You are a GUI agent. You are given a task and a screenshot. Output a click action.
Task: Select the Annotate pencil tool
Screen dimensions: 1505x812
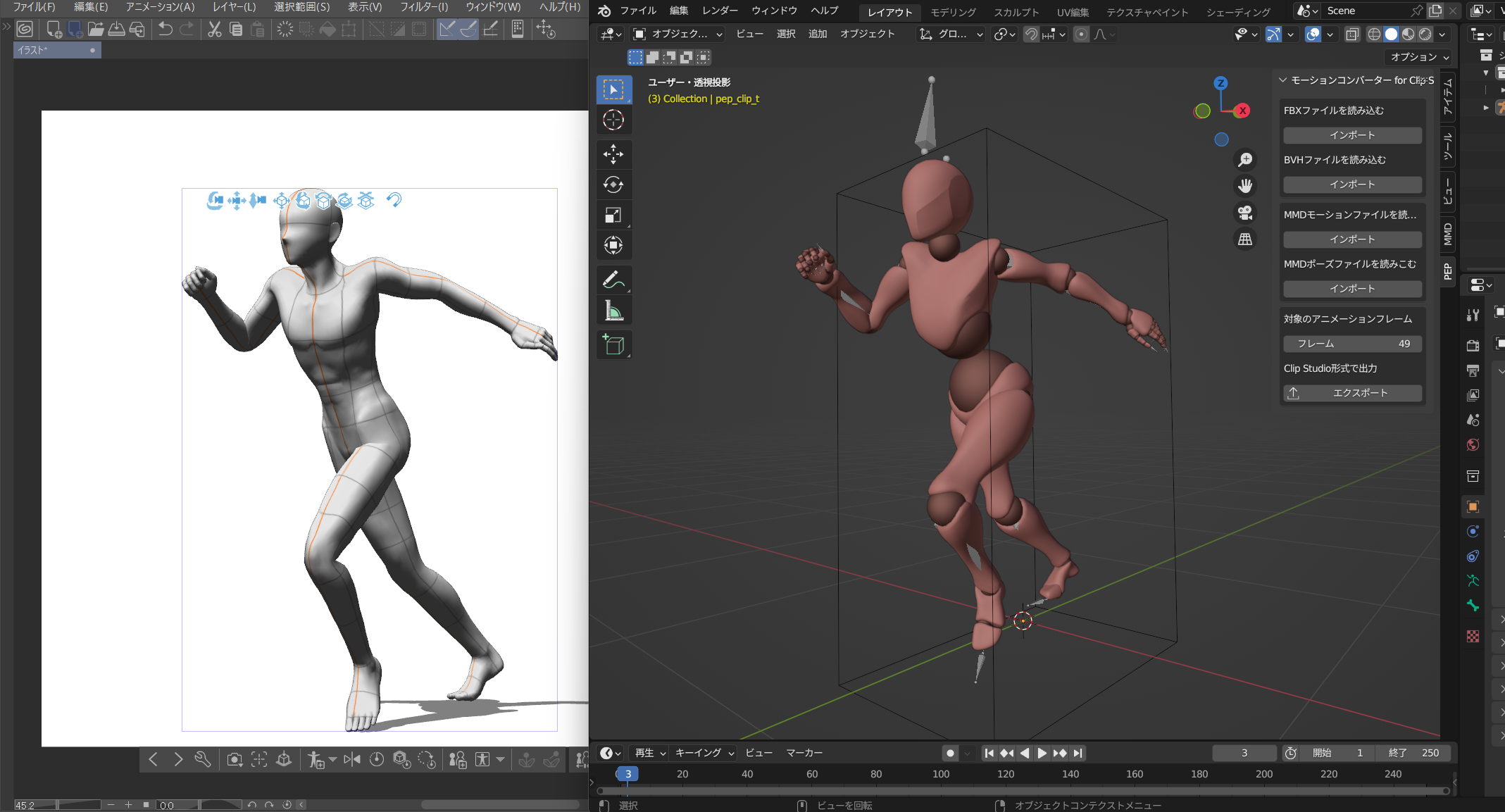(613, 280)
